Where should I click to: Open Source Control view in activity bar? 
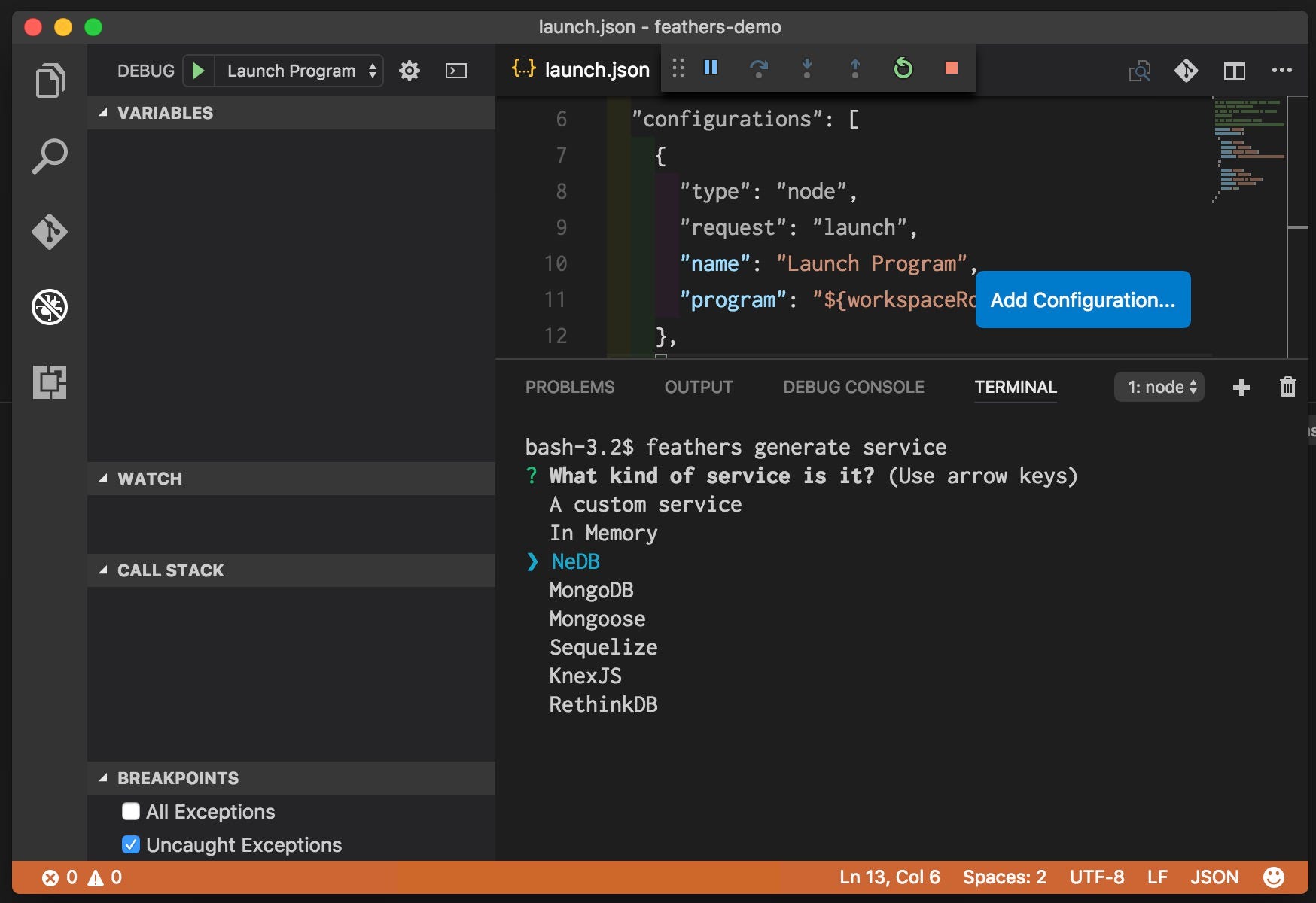click(50, 232)
